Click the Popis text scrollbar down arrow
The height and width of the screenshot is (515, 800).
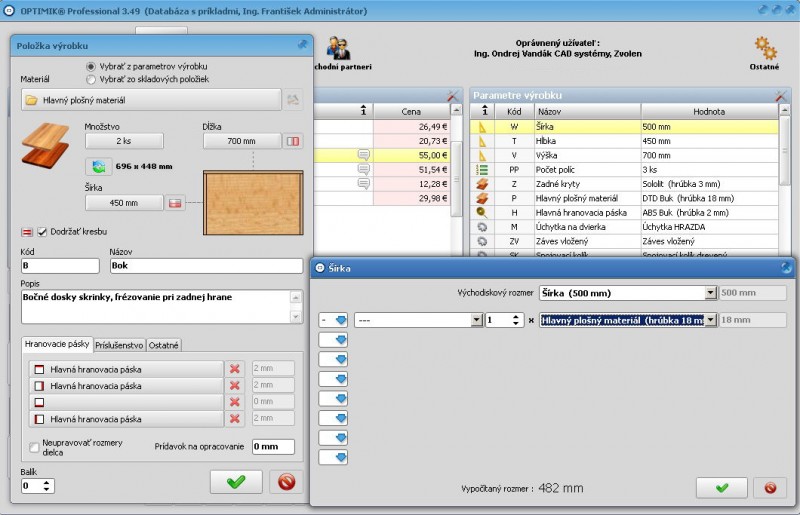pyautogui.click(x=295, y=317)
